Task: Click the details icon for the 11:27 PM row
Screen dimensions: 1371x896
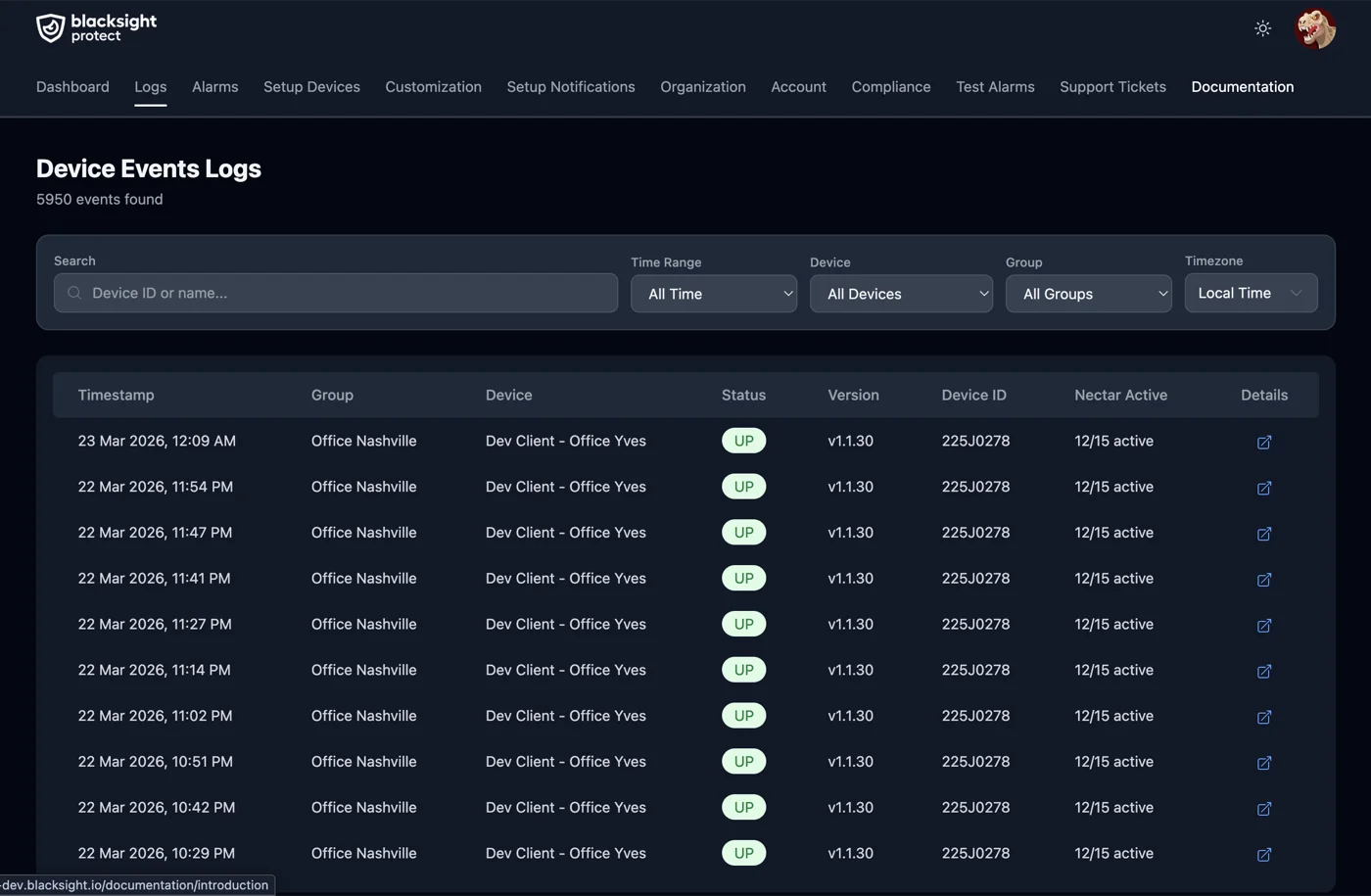Action: pos(1263,625)
